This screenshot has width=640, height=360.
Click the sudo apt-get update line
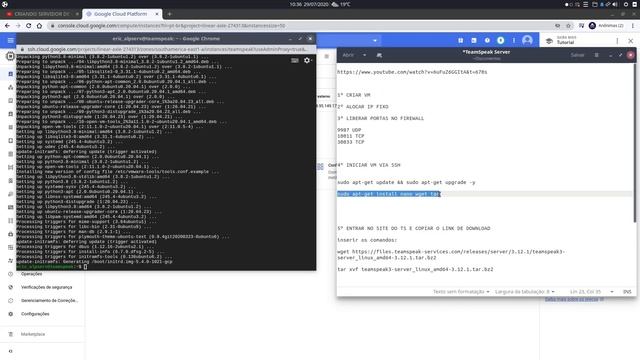406,182
